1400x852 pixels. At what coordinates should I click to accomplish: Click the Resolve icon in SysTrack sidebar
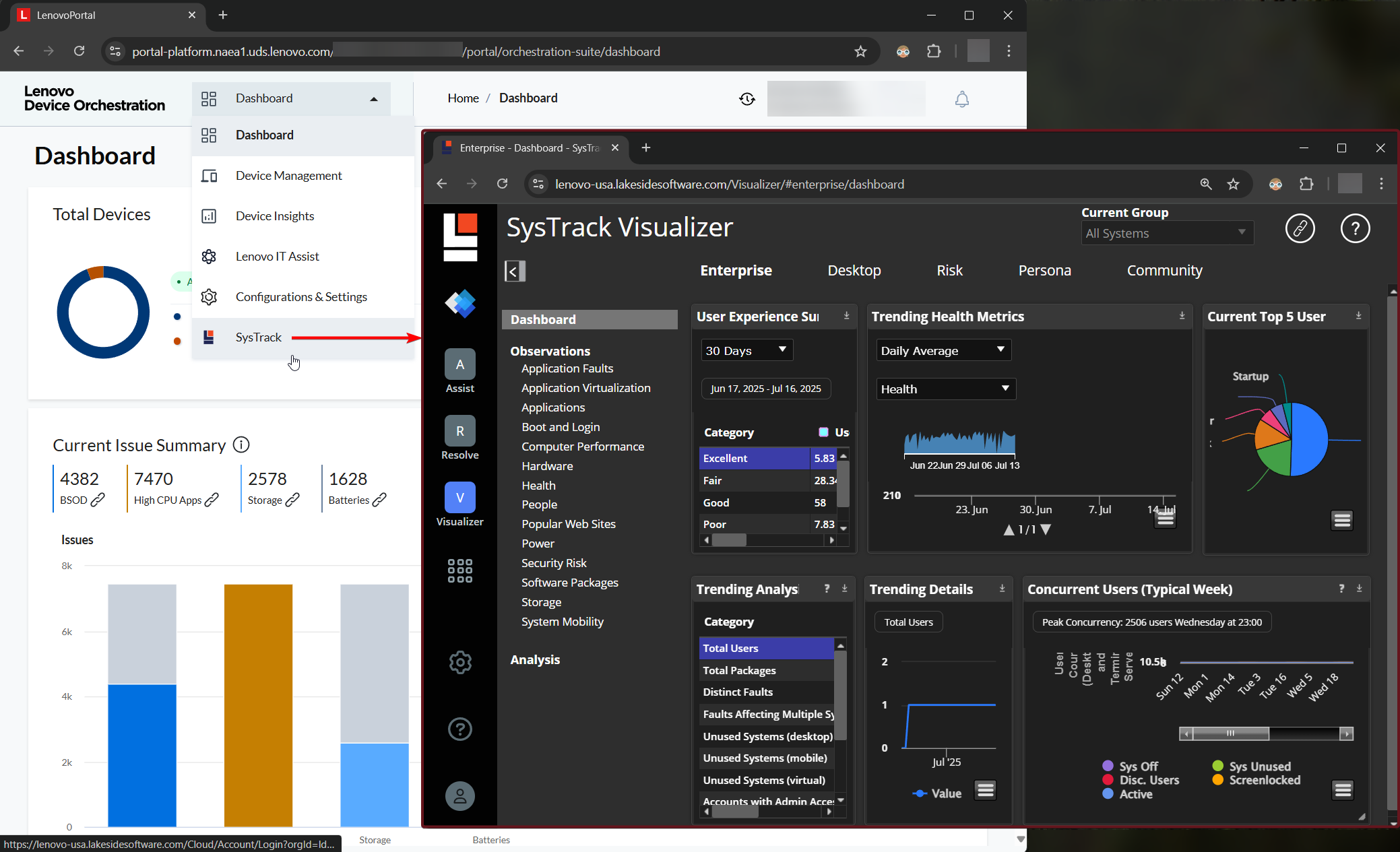pyautogui.click(x=460, y=431)
